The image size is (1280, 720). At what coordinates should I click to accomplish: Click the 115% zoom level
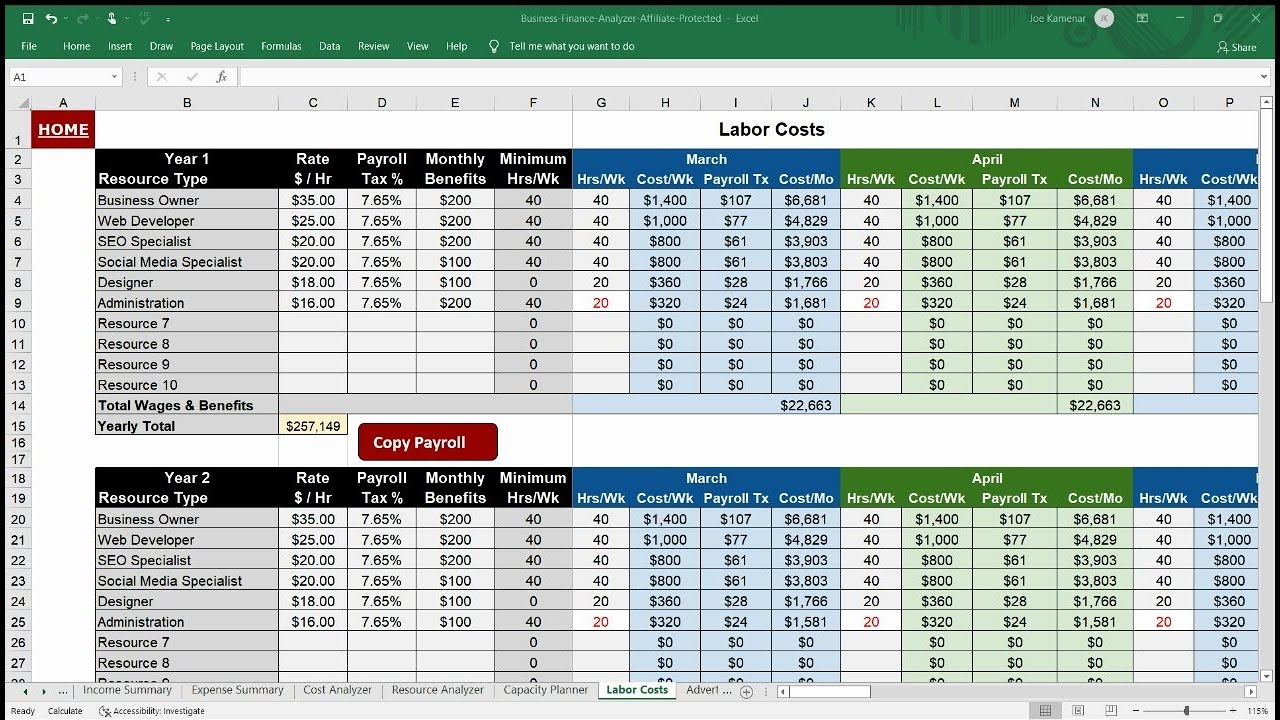click(x=1256, y=711)
